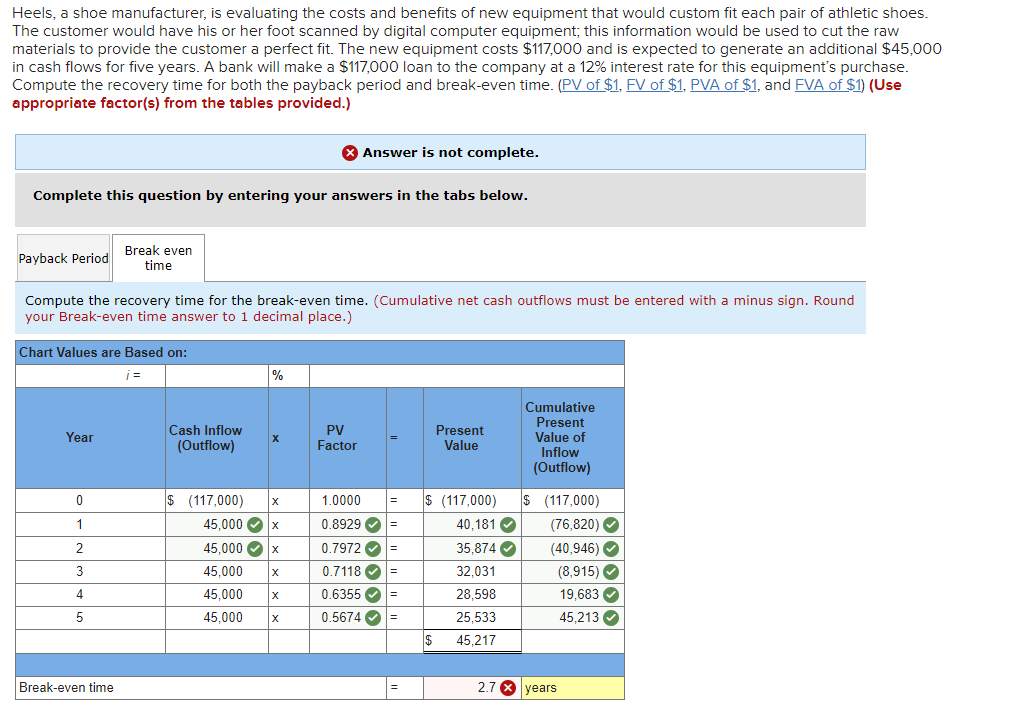
Task: Click green check beside cumulative value 19,683
Action: coord(611,595)
